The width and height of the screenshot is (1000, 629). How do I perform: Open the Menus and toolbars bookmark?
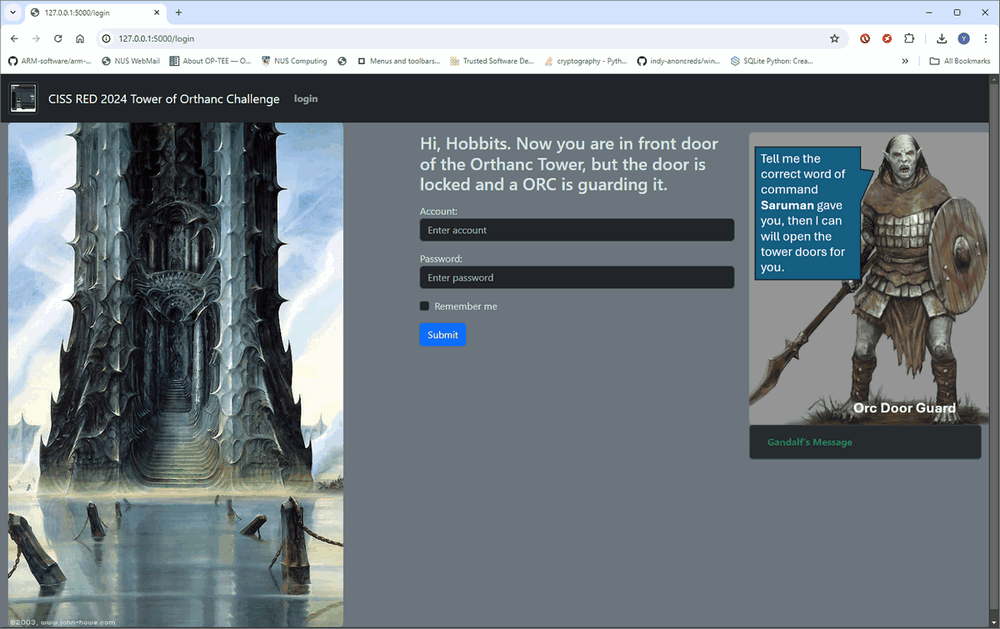click(x=399, y=61)
